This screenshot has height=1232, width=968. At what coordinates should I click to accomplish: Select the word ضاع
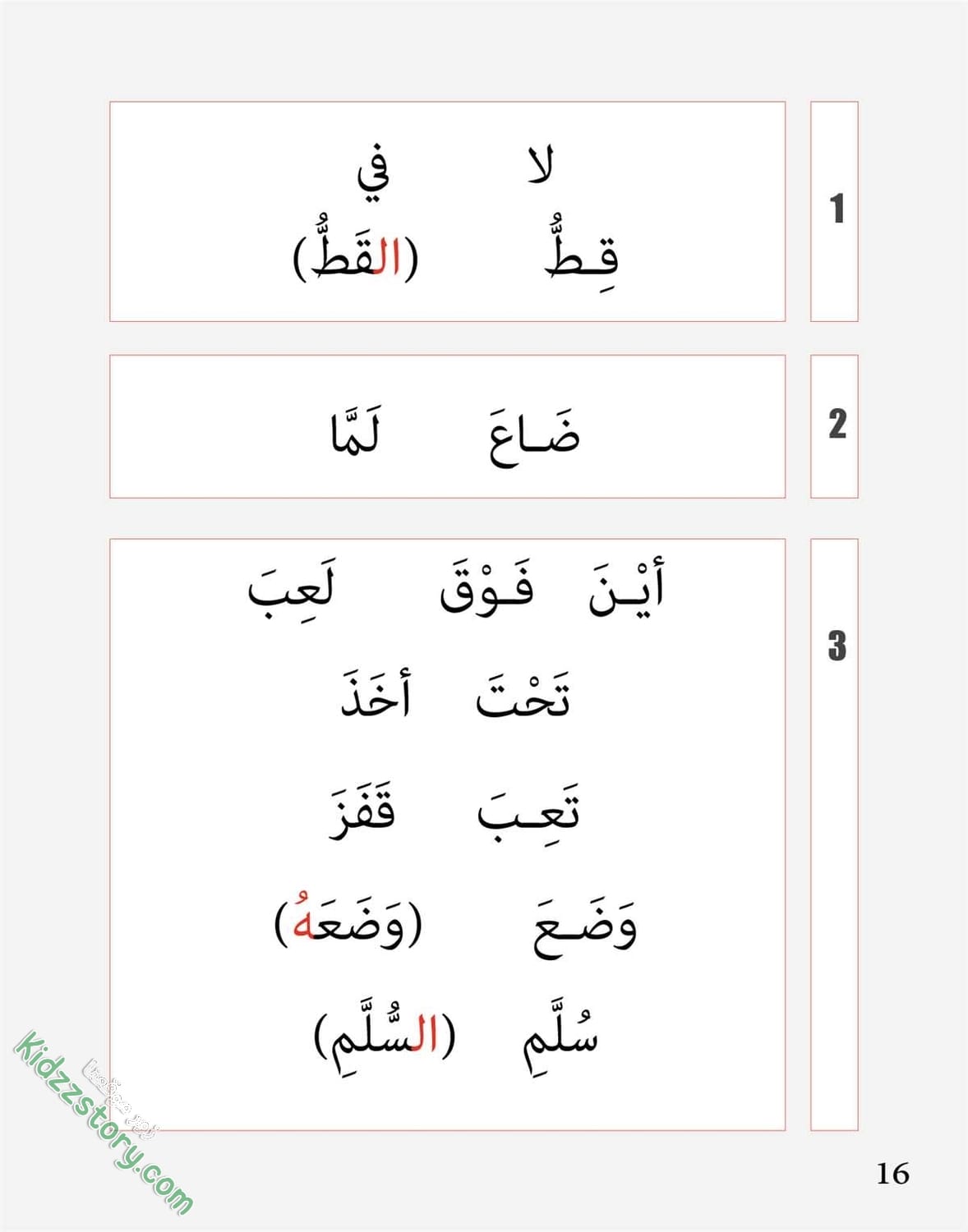coord(534,435)
